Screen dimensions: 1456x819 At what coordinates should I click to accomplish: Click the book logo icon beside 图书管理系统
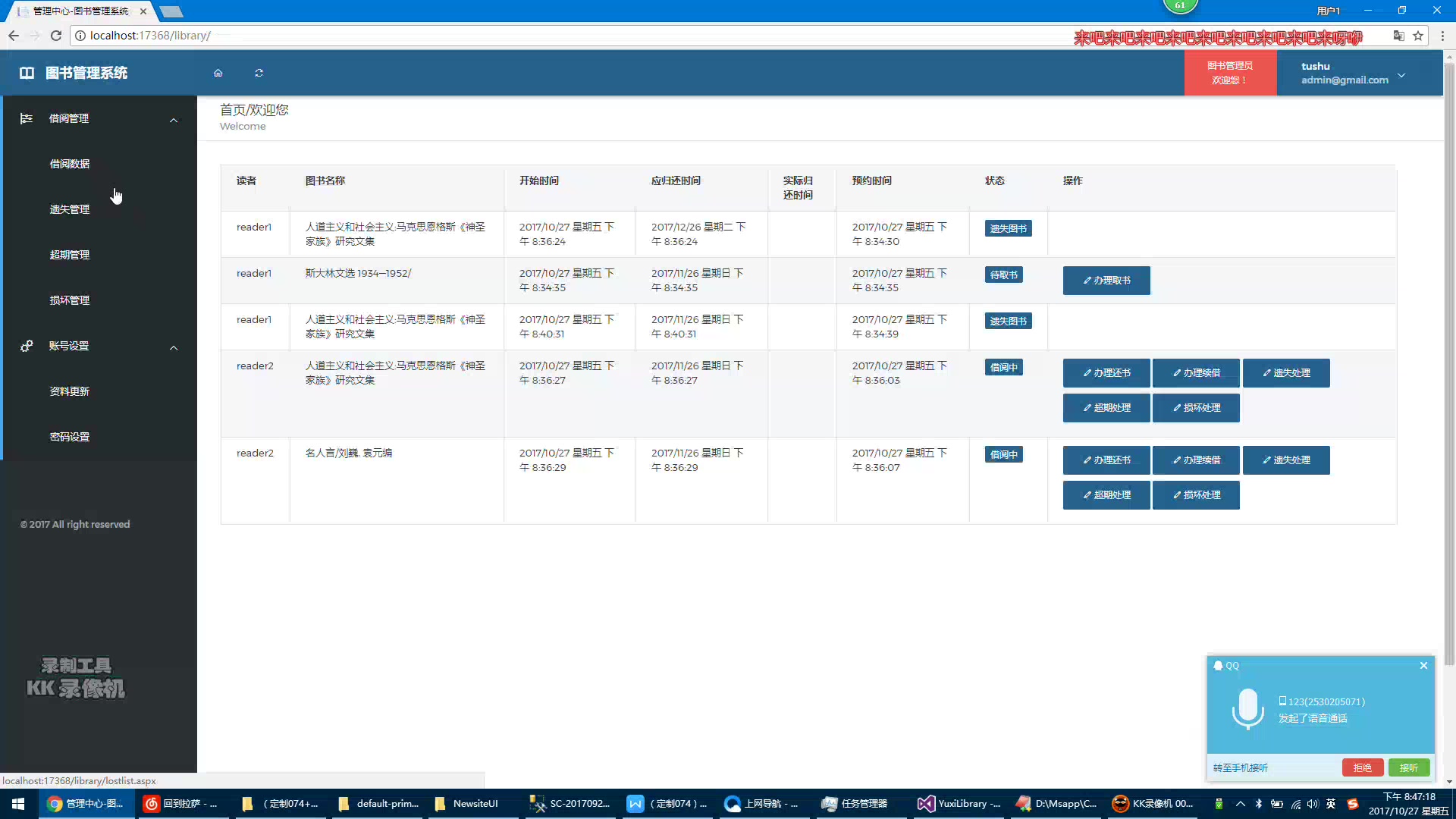pos(27,73)
